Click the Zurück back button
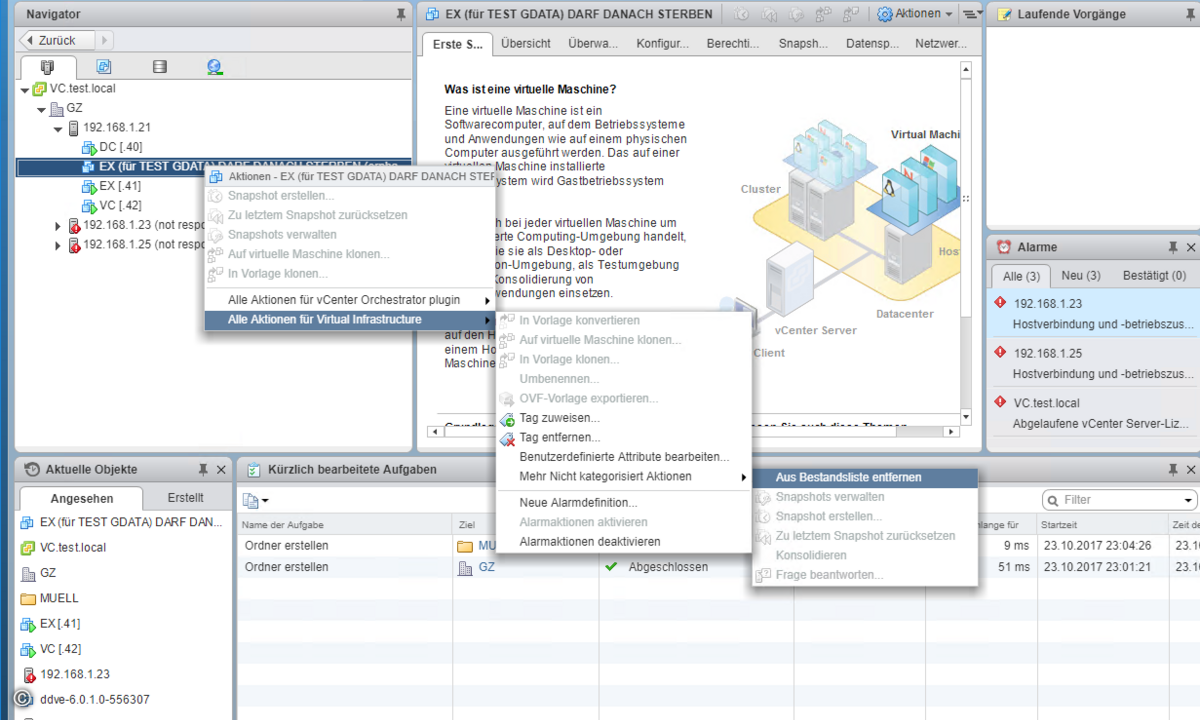This screenshot has width=1200, height=720. coord(57,40)
